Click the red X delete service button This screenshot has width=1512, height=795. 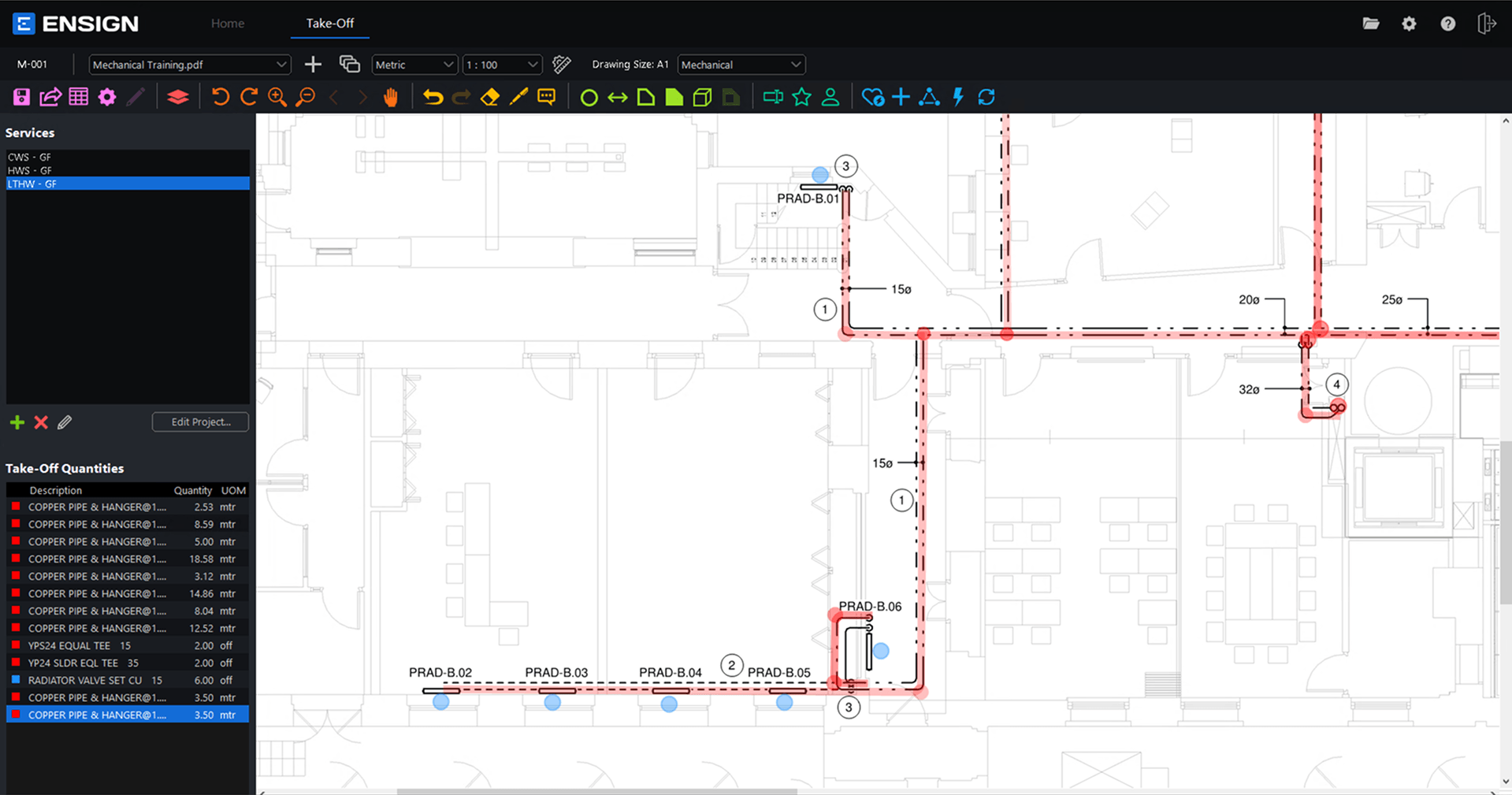coord(41,422)
